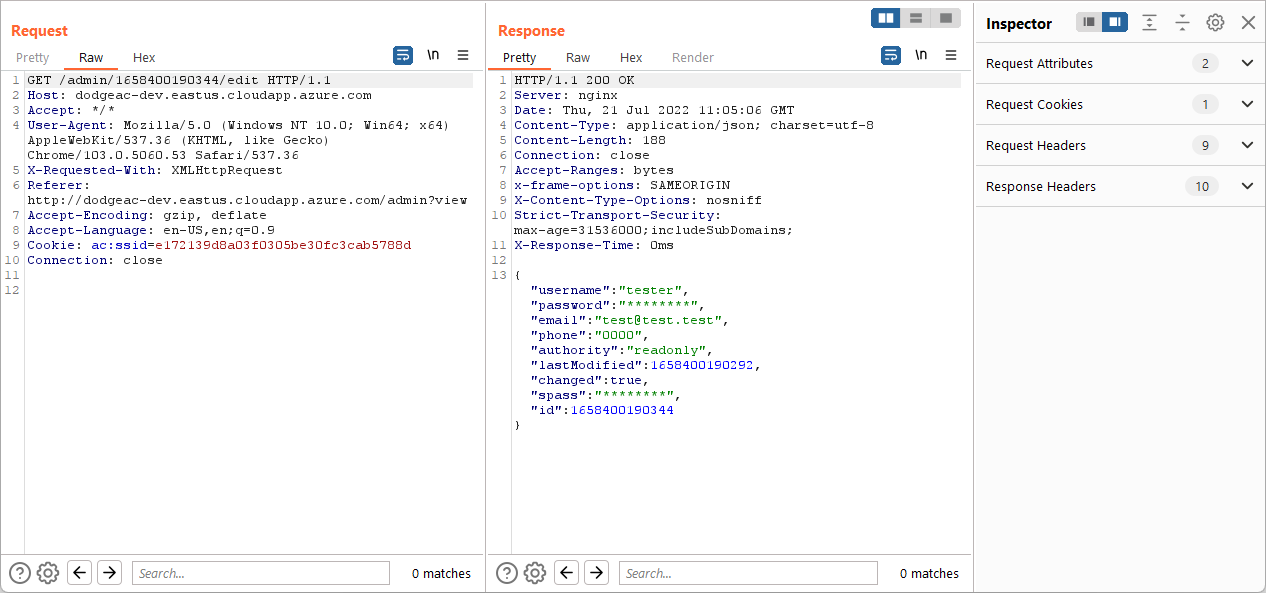The height and width of the screenshot is (593, 1266).
Task: Click the Response panel title
Action: pyautogui.click(x=531, y=31)
